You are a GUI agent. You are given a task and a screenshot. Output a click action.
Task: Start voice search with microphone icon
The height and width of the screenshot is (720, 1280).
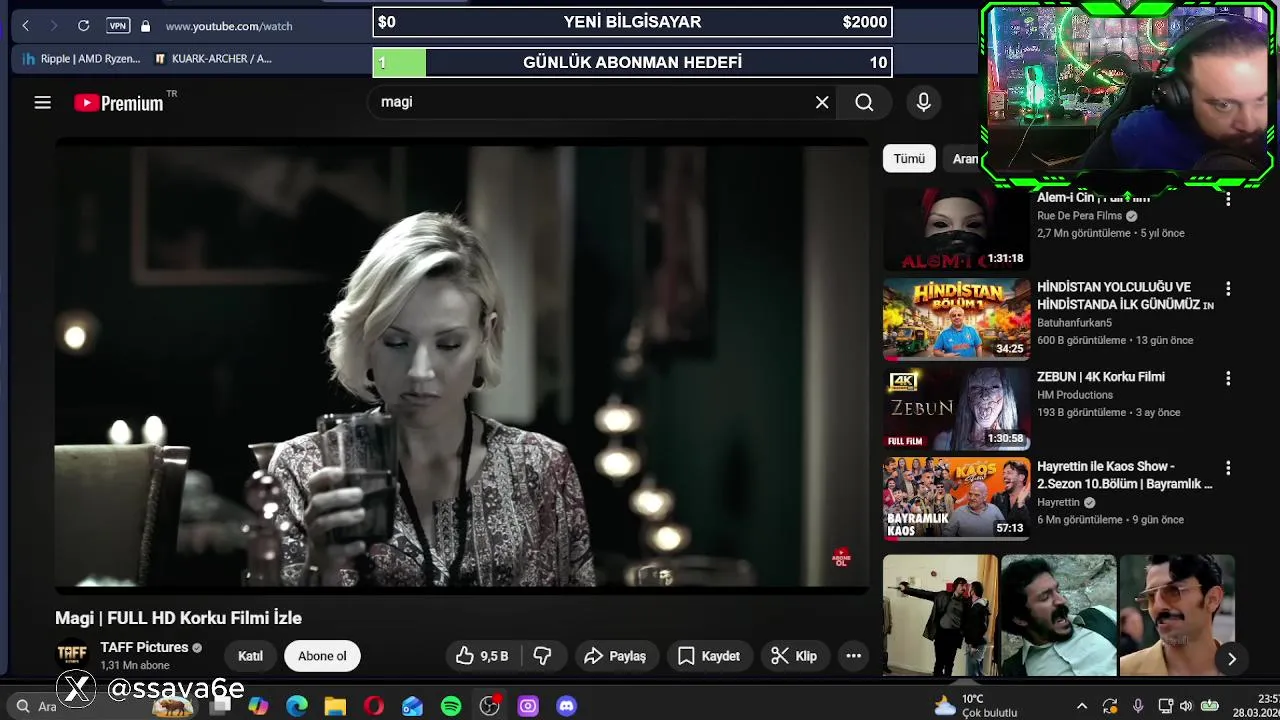[x=923, y=102]
